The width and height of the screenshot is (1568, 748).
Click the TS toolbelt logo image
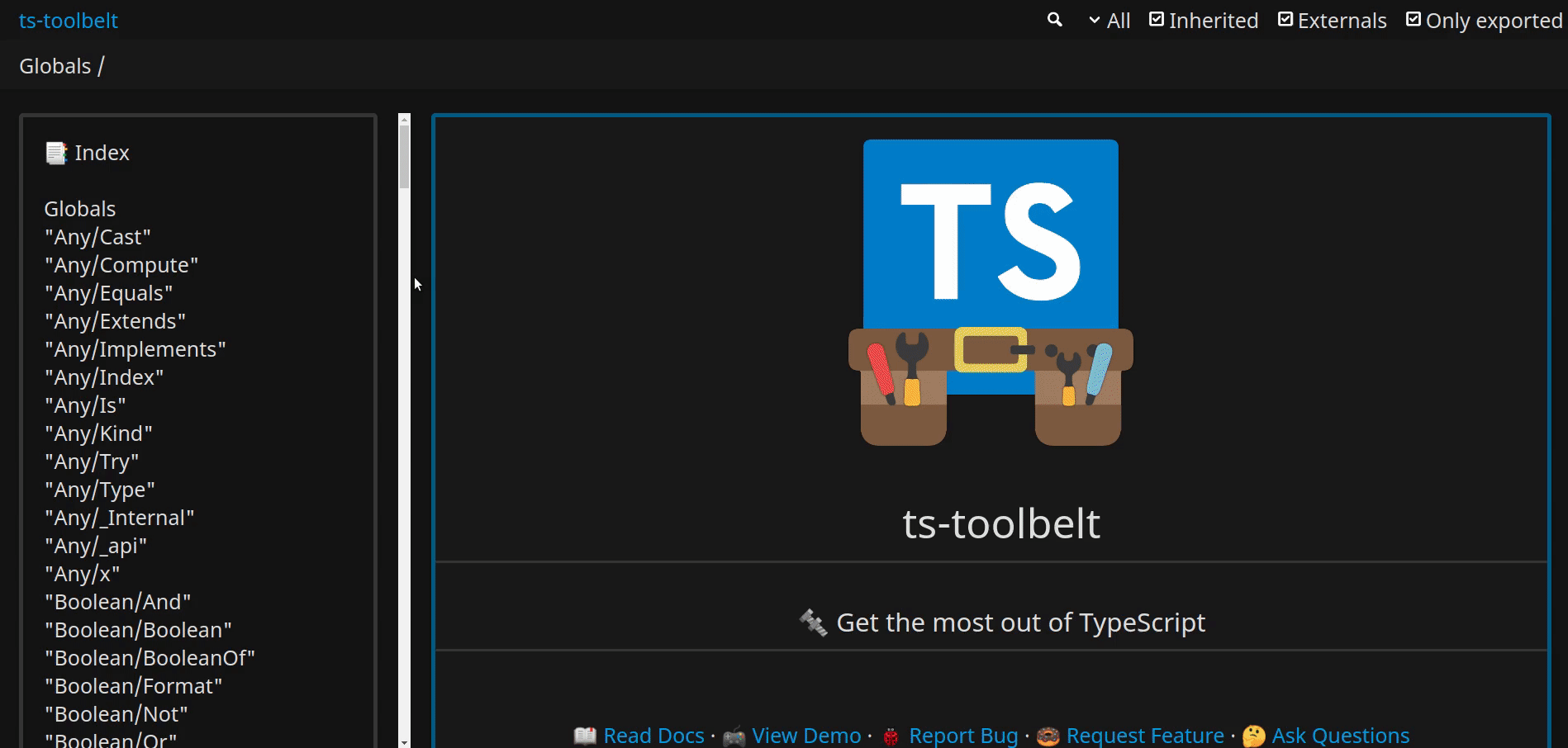pyautogui.click(x=991, y=293)
